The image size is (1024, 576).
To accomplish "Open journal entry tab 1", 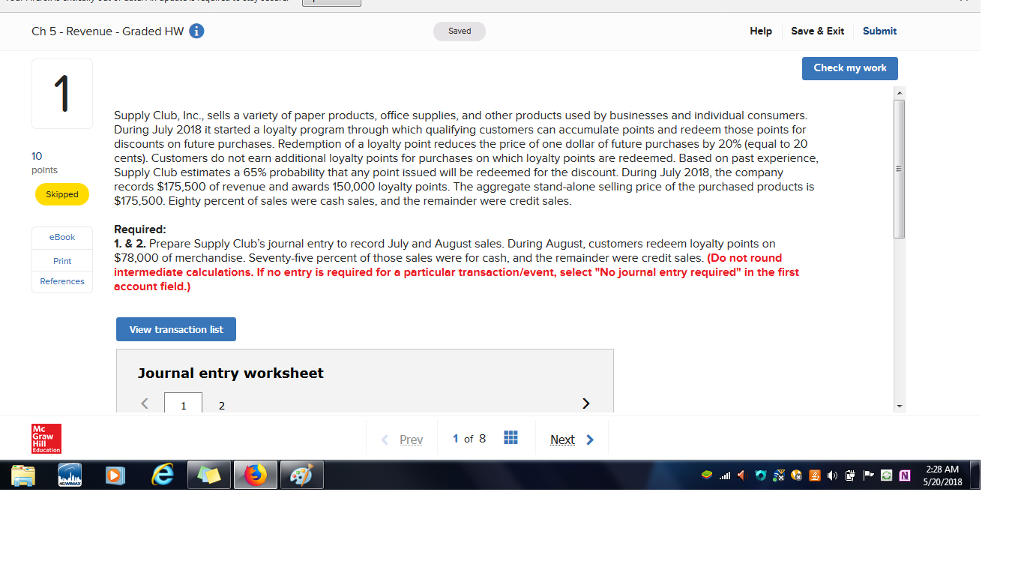I will (184, 403).
